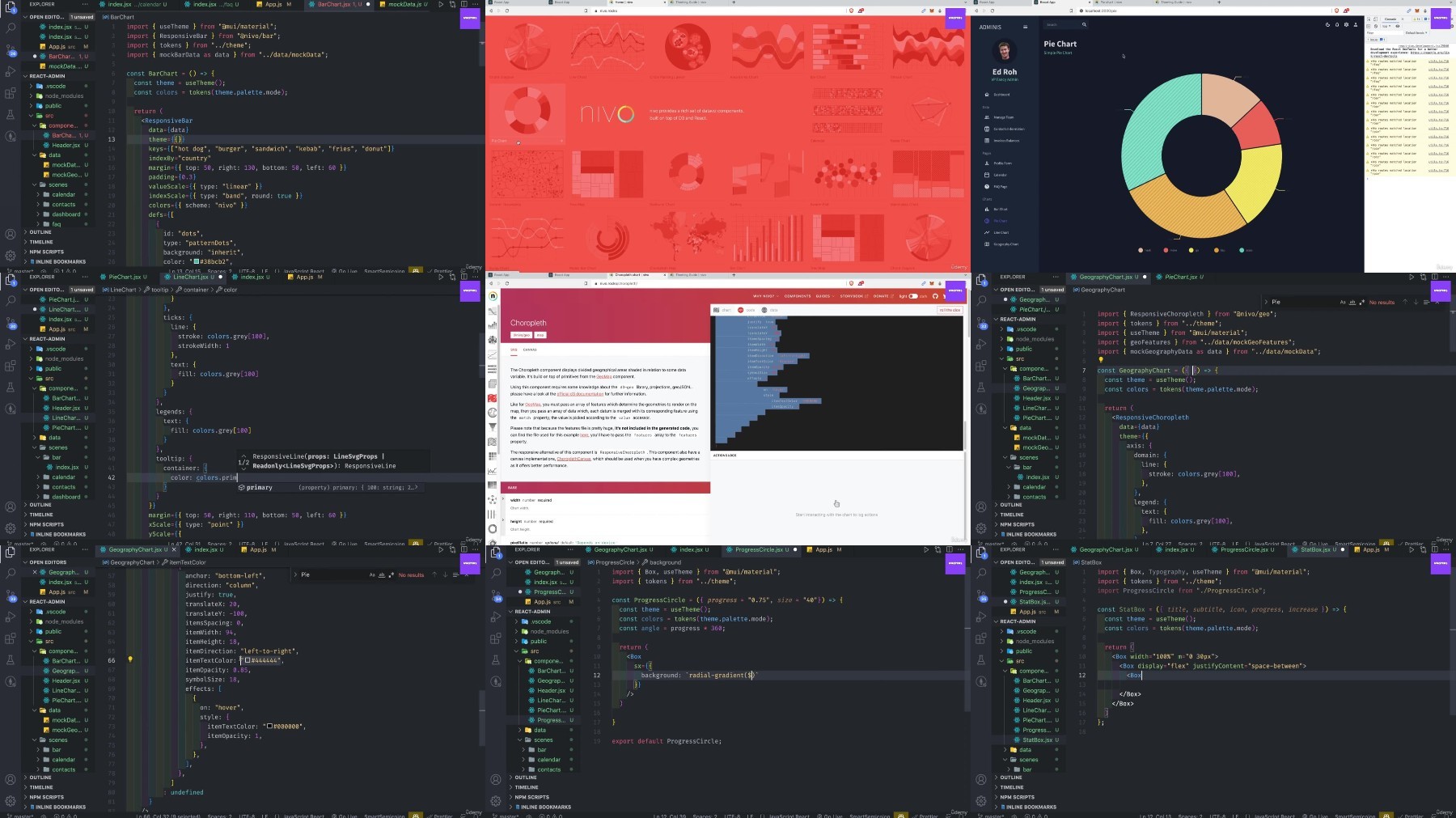
Task: Open Run and Debug in ProgressCircle editor window
Action: pos(496,617)
